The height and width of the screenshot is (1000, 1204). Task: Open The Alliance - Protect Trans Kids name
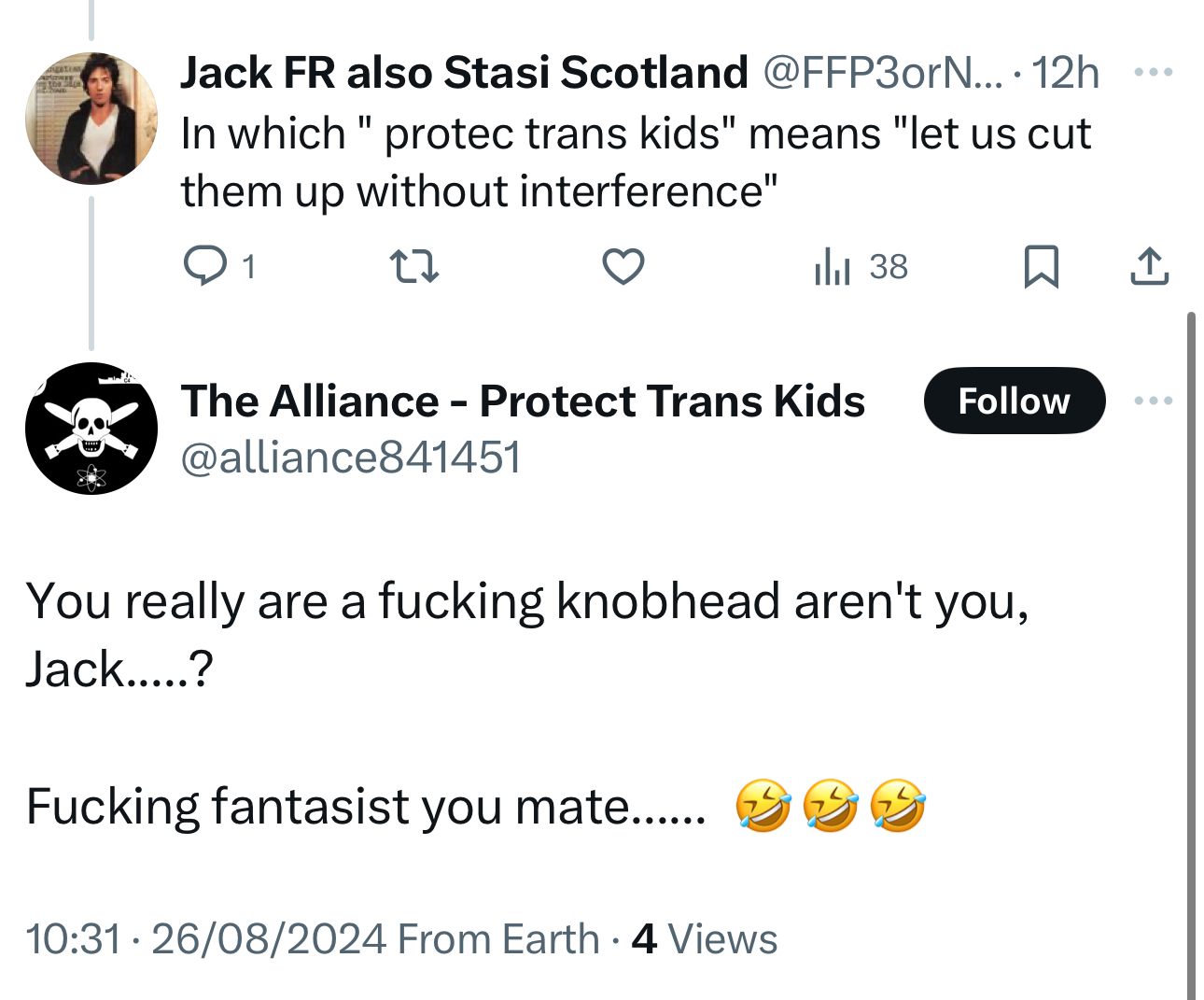(x=523, y=401)
